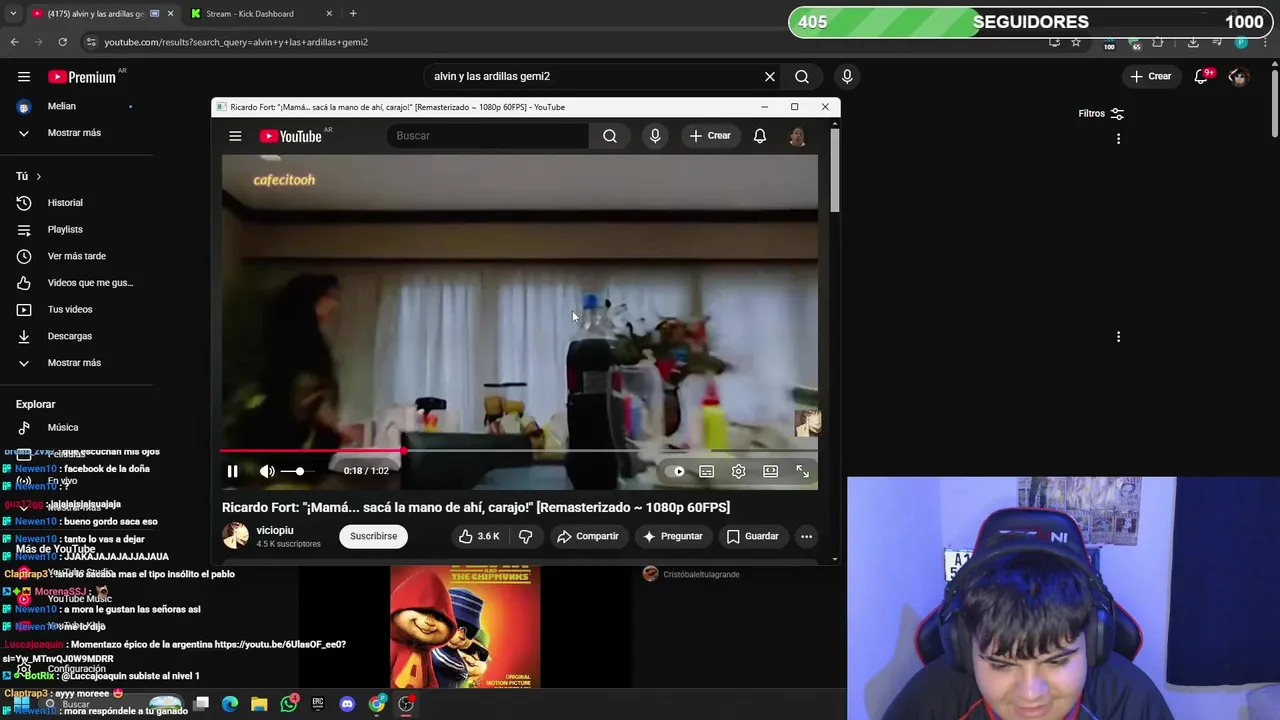The width and height of the screenshot is (1280, 720).
Task: Click Suscribirse to viciopiu channel
Action: [374, 537]
